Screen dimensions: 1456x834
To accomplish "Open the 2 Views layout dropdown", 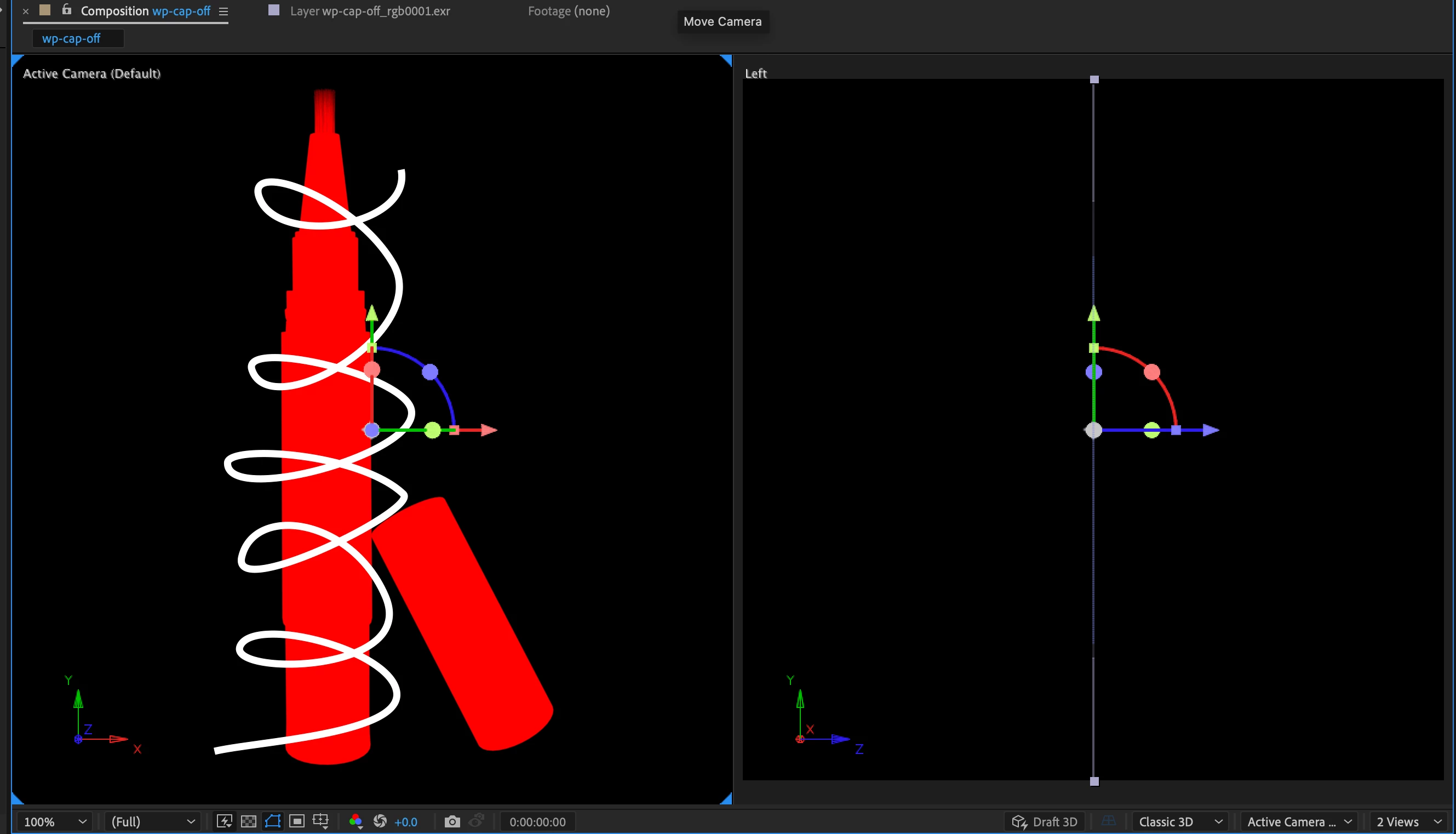I will [1408, 822].
